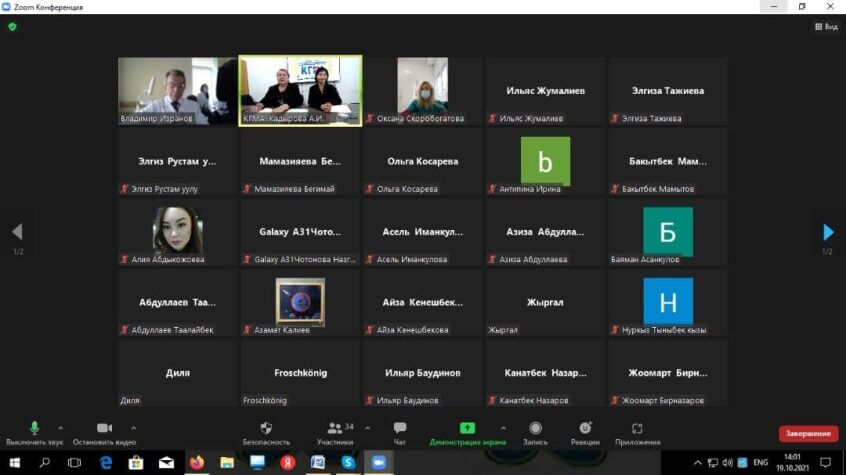Open the Participants panel

335,429
